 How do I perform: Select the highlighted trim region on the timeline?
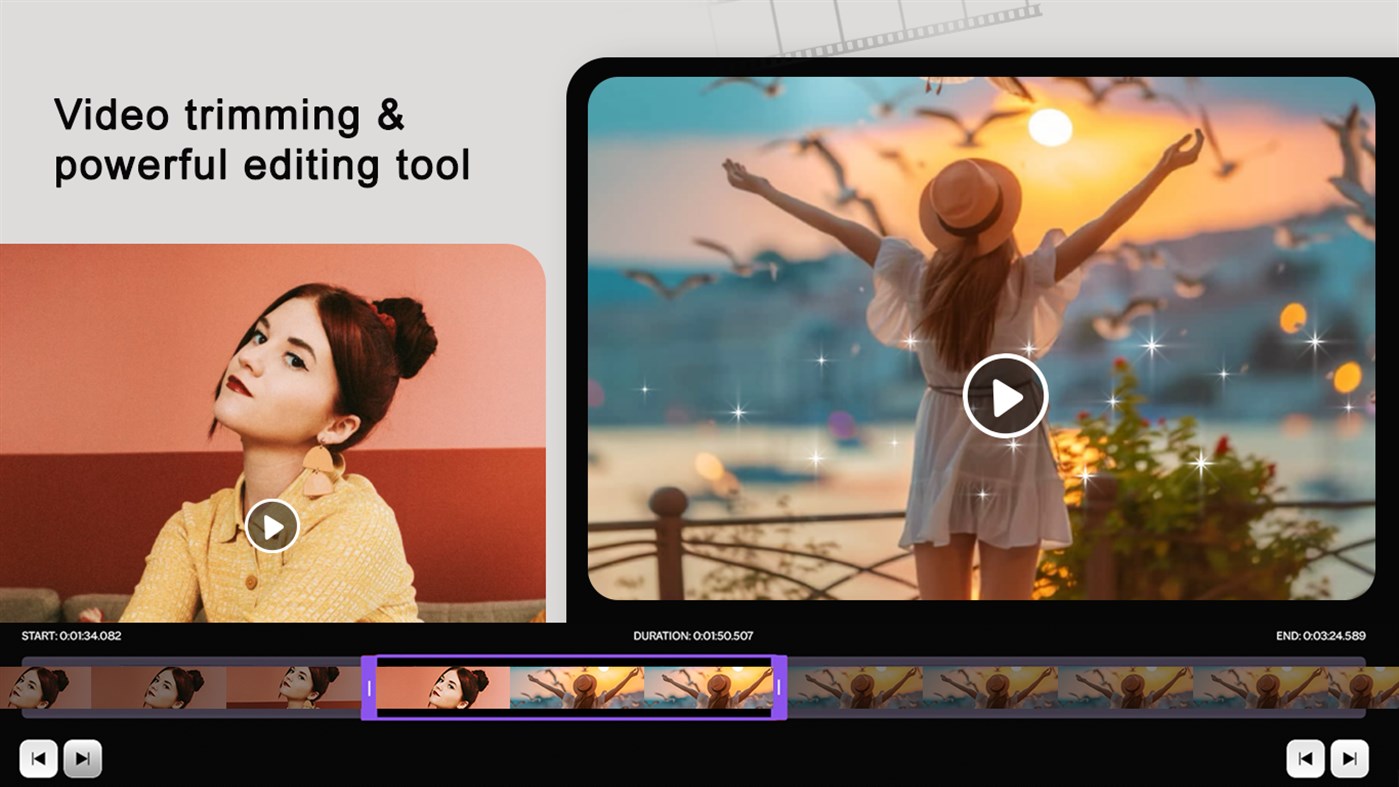pyautogui.click(x=575, y=687)
